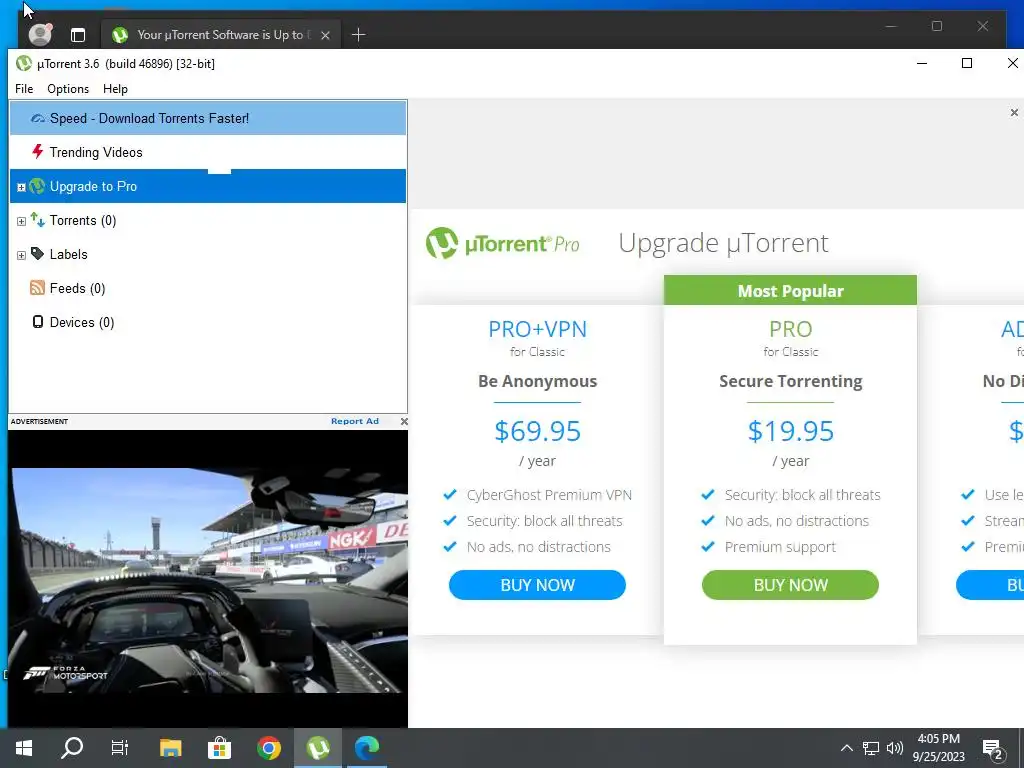Open a new tab in browser window
Screen dimensions: 1024x768
(358, 35)
